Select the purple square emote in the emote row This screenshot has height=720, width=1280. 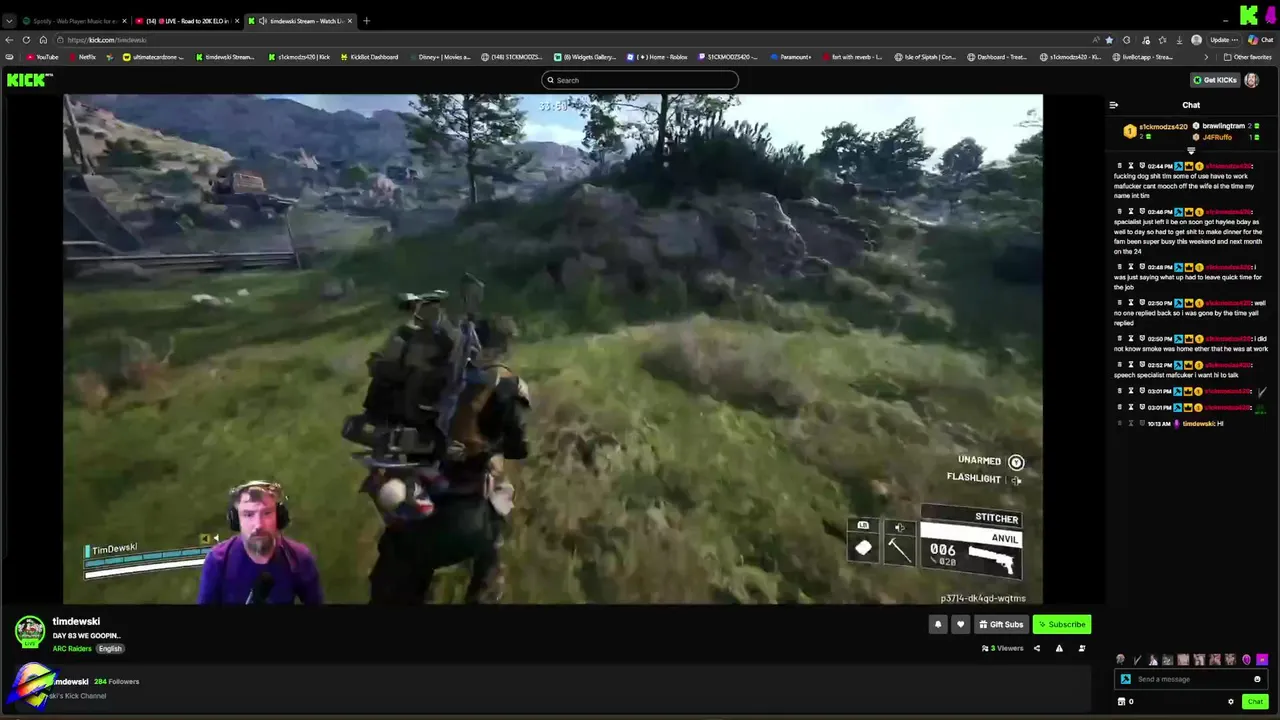tap(1262, 660)
